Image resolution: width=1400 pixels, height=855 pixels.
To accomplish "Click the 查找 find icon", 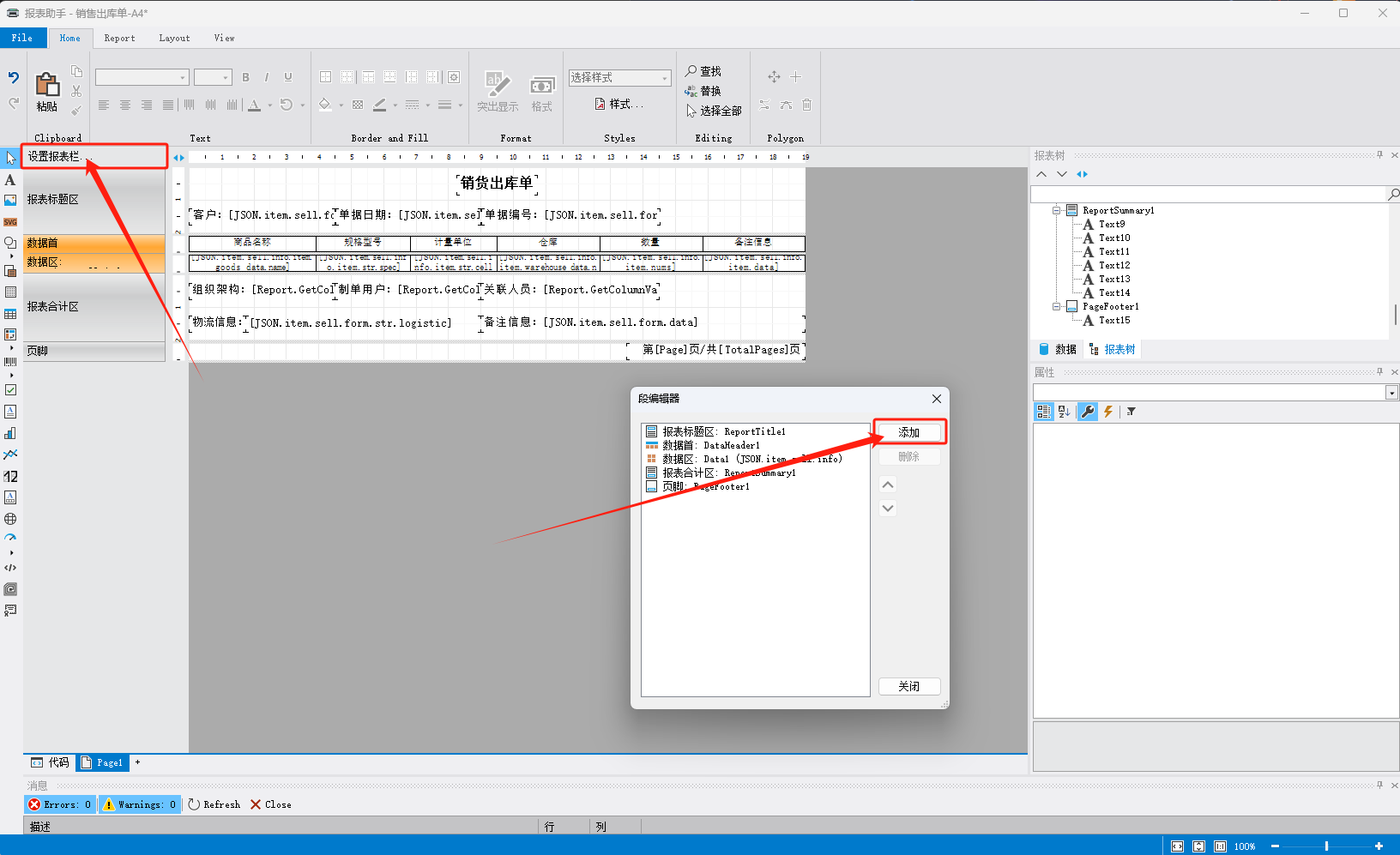I will point(703,71).
